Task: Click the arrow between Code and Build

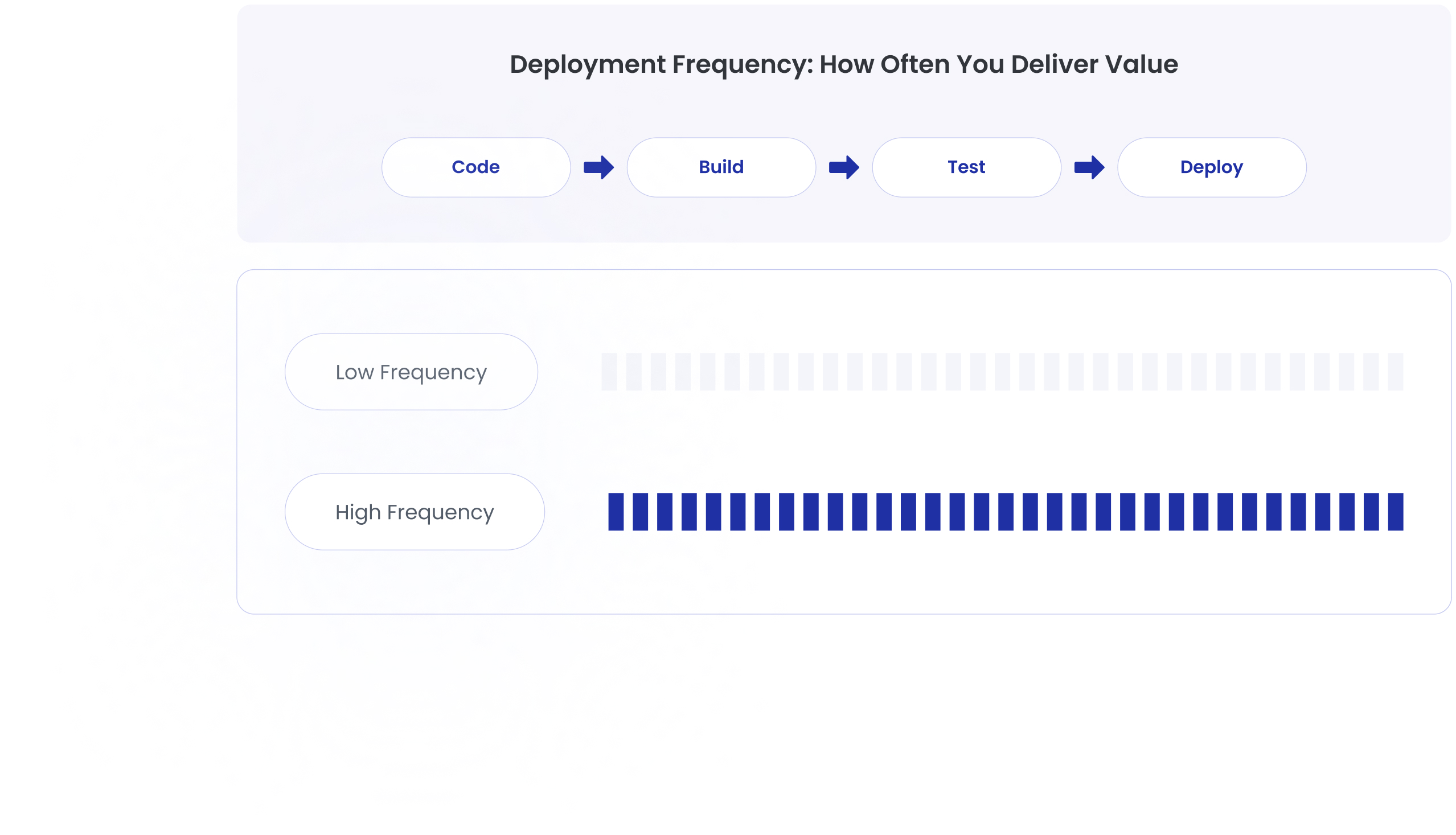Action: click(x=598, y=167)
